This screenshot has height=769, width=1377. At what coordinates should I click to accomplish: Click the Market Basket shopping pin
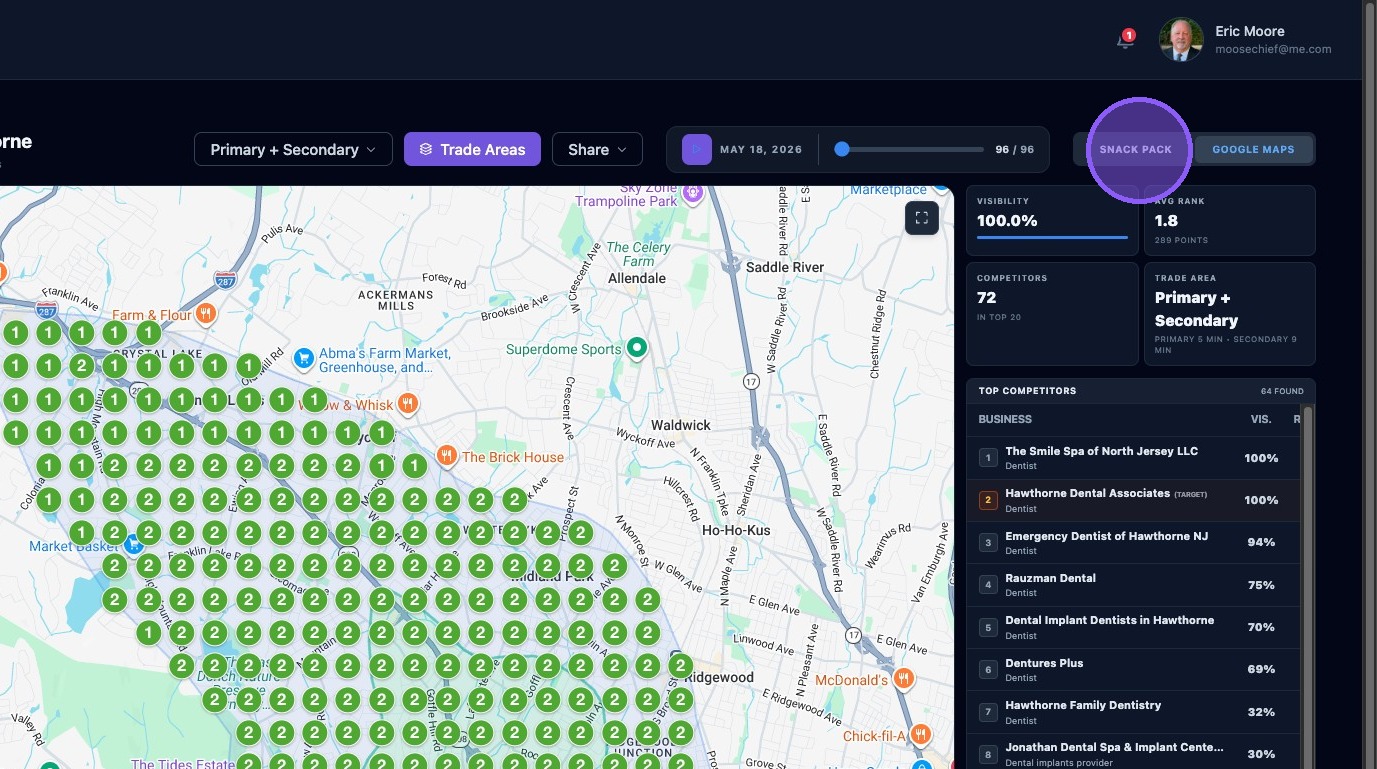[x=134, y=545]
